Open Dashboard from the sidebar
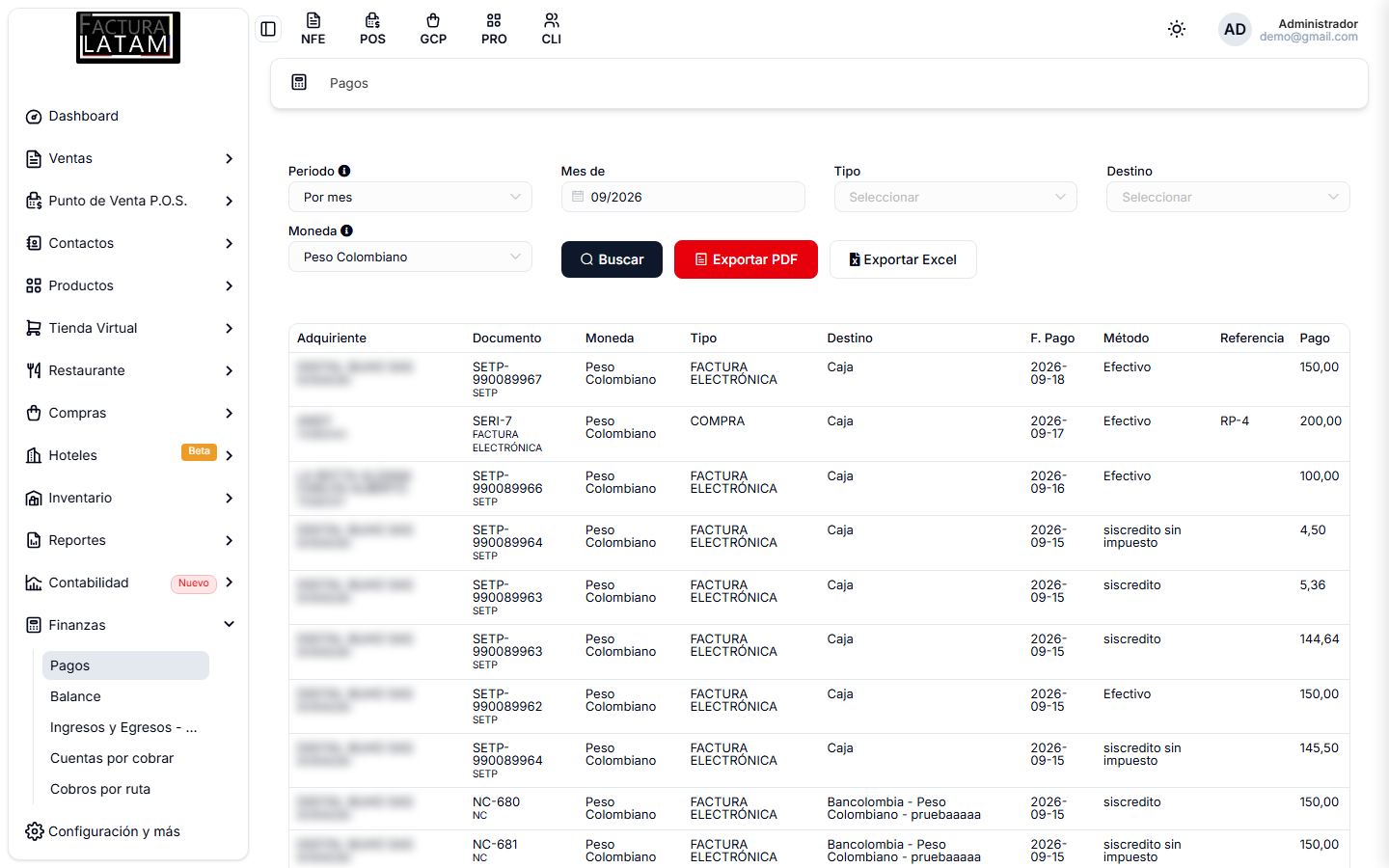Screen dimensions: 1389x868 [x=128, y=116]
